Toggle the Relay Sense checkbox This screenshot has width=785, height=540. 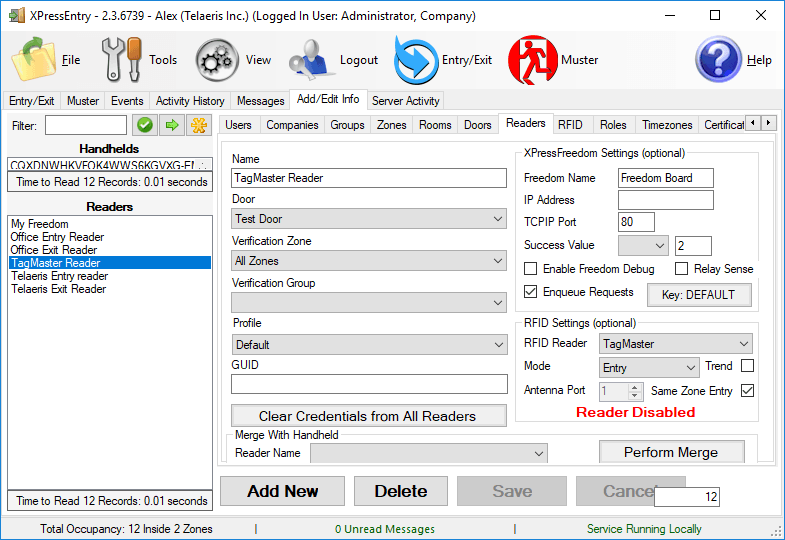681,269
